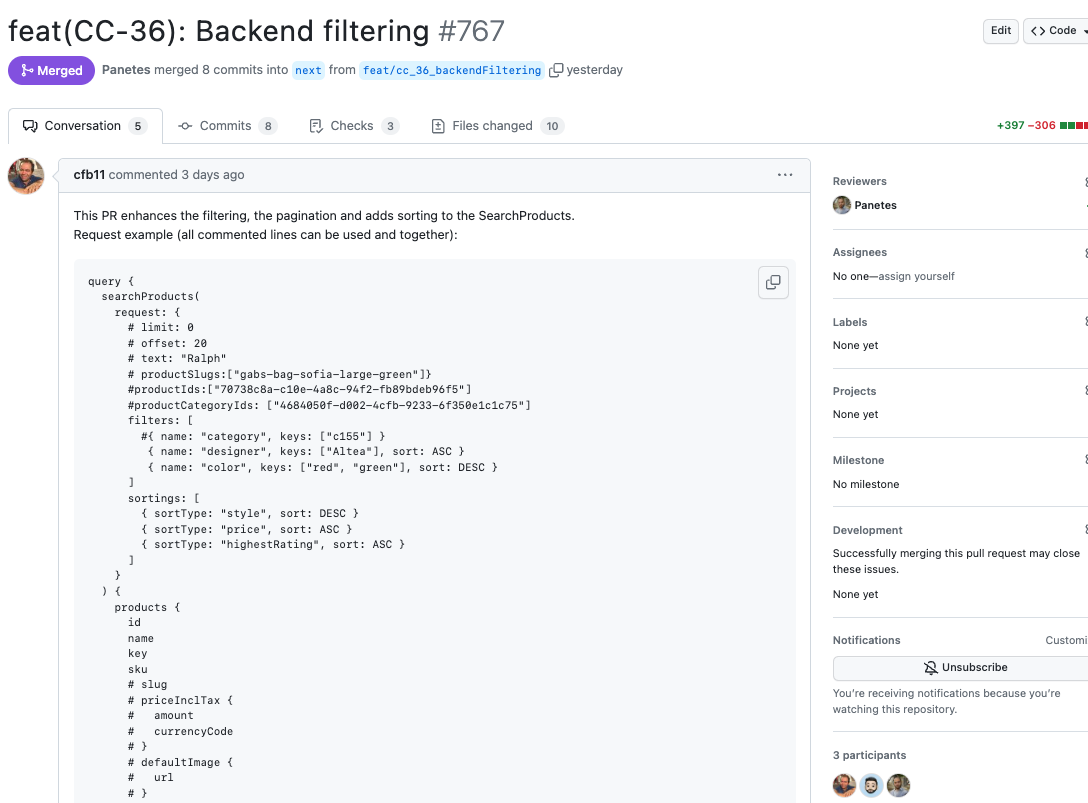Image resolution: width=1088 pixels, height=803 pixels.
Task: Open the Commits tab
Action: tap(226, 126)
